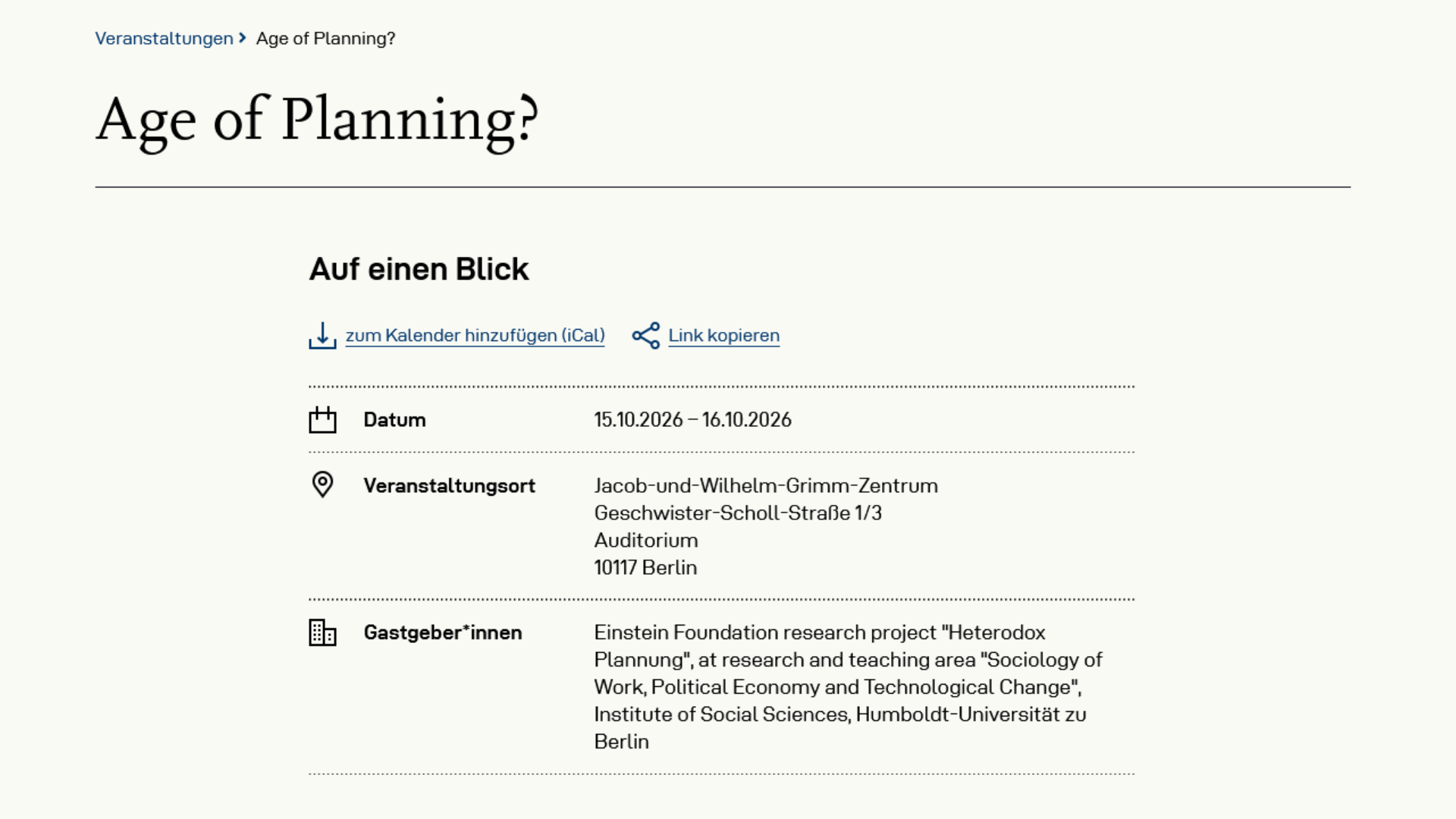Viewport: 1456px width, 819px height.
Task: Open 'zum Kalender hinzufügen (iCal)' link
Action: click(475, 335)
